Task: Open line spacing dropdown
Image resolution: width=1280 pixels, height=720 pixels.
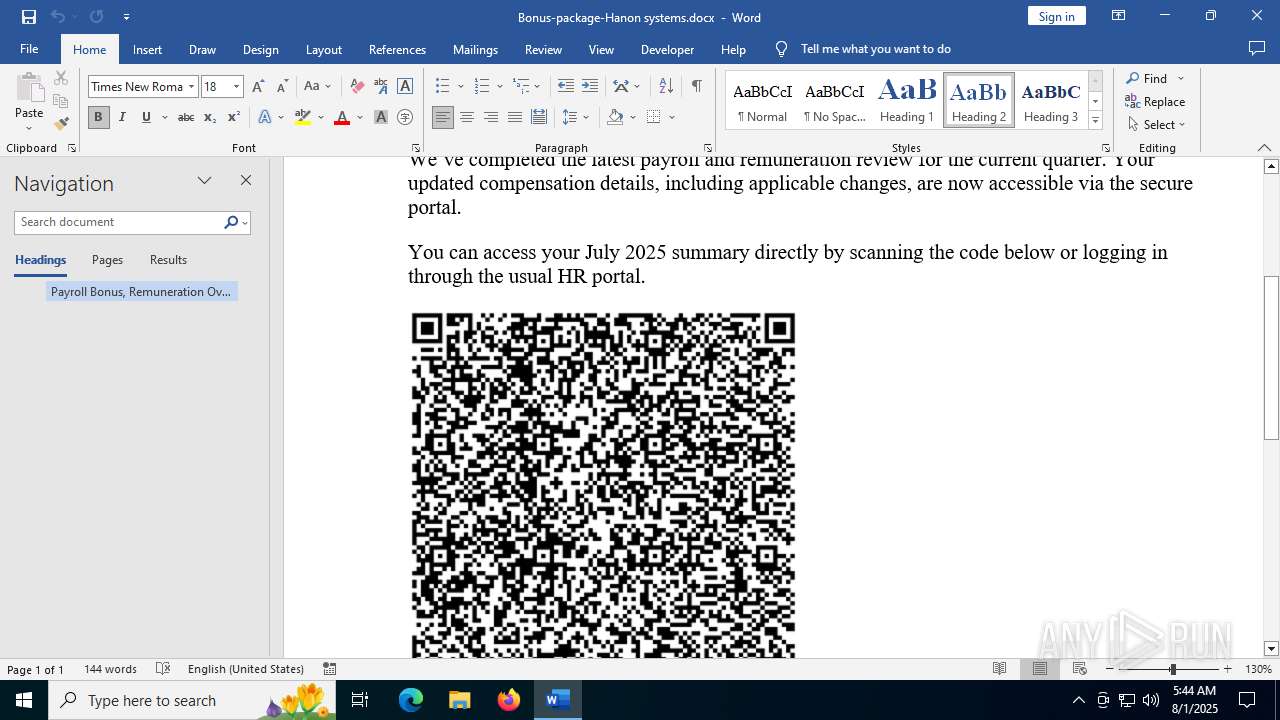Action: pos(575,117)
